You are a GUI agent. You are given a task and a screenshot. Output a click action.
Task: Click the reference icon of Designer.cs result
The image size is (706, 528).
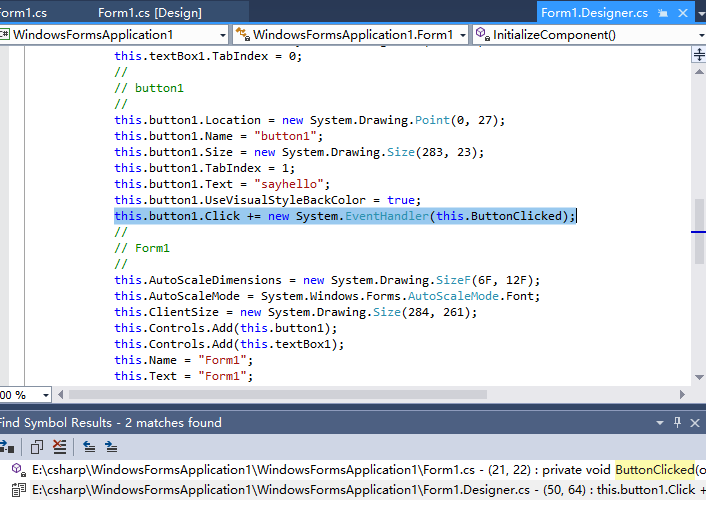[x=18, y=490]
